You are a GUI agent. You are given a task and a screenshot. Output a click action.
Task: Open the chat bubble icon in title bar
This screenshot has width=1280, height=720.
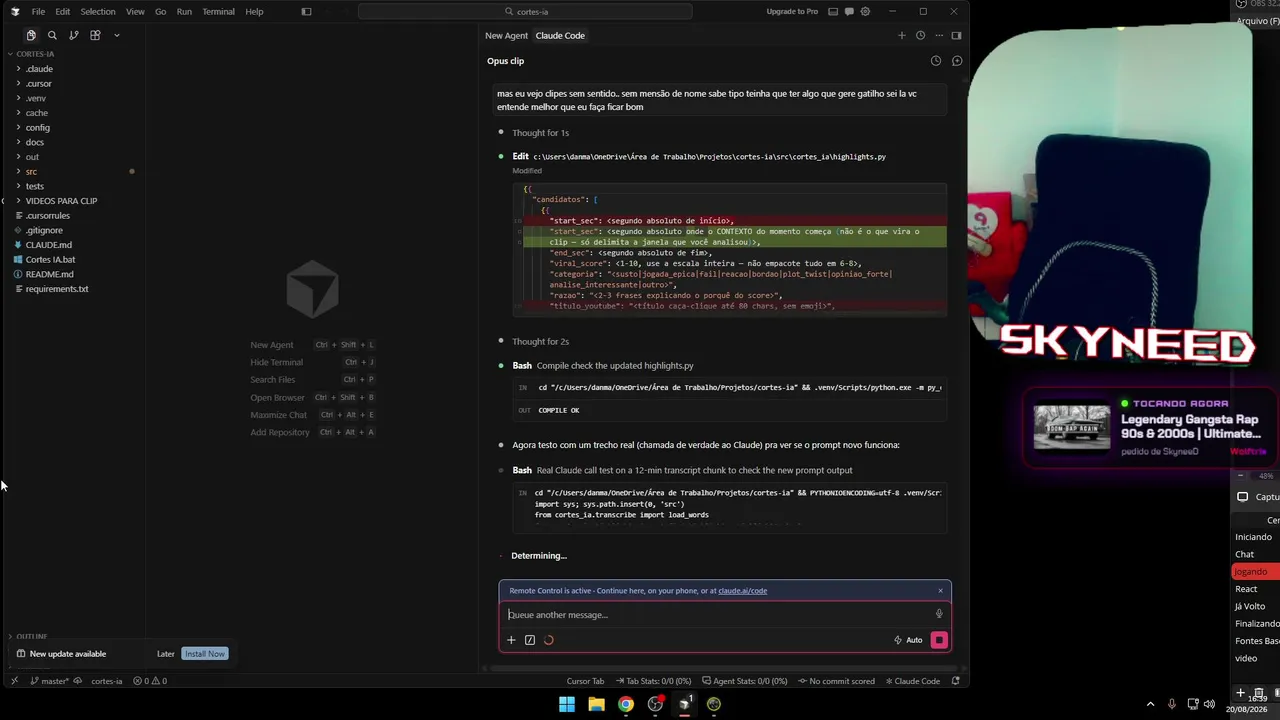click(x=849, y=12)
